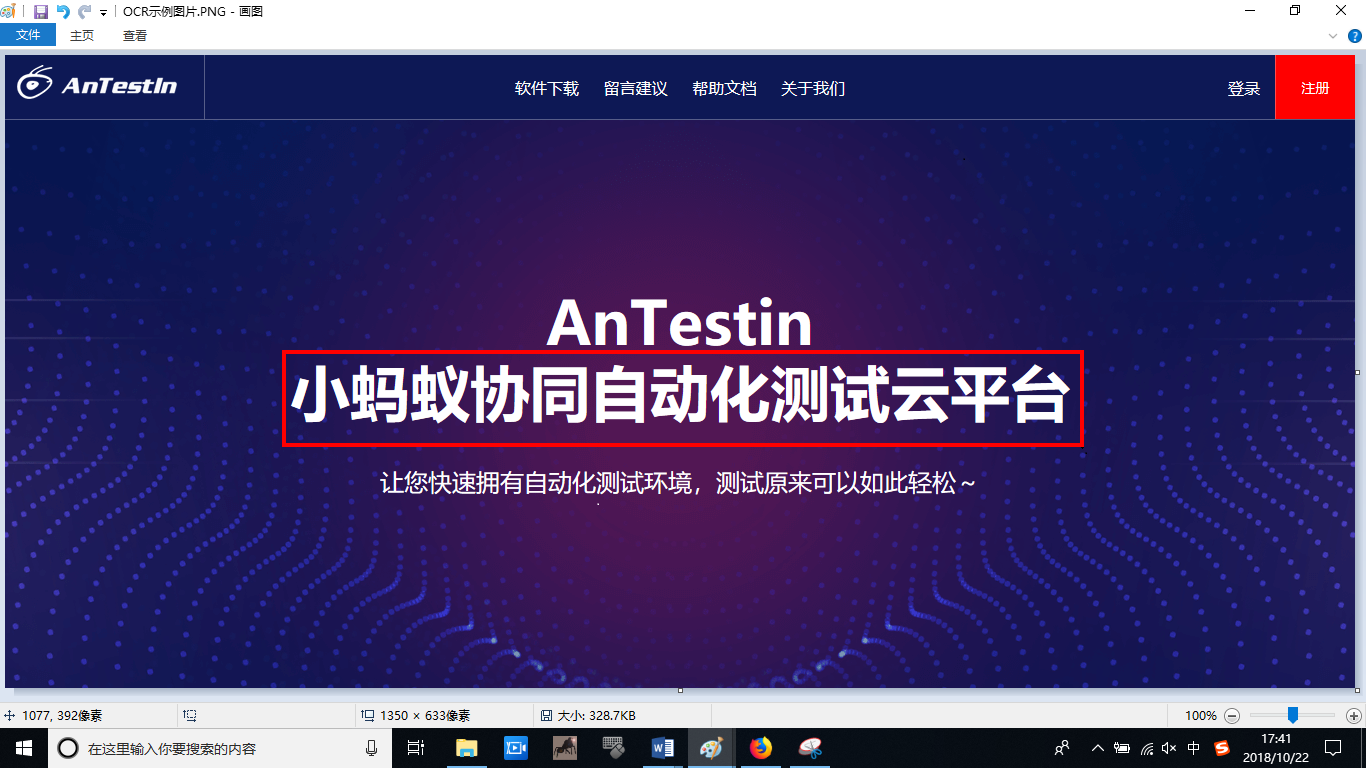
Task: Open File Explorer from the taskbar
Action: 467,748
